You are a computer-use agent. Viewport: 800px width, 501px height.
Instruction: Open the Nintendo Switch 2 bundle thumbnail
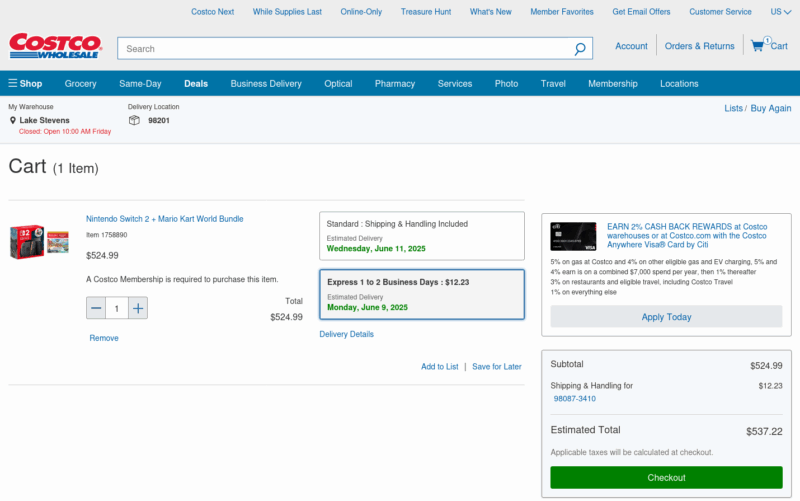coord(39,241)
